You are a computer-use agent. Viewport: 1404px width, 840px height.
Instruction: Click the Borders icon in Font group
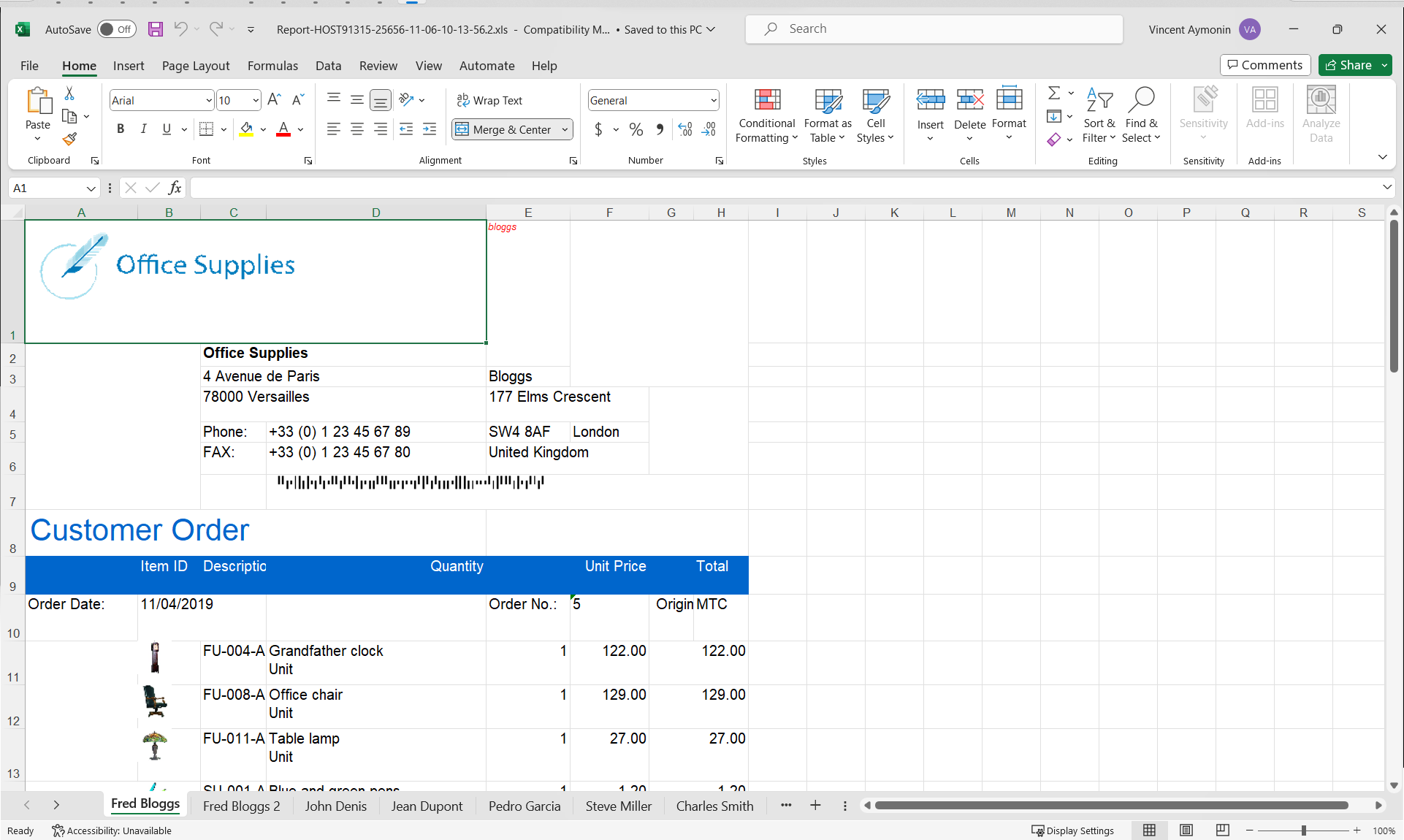click(x=207, y=129)
